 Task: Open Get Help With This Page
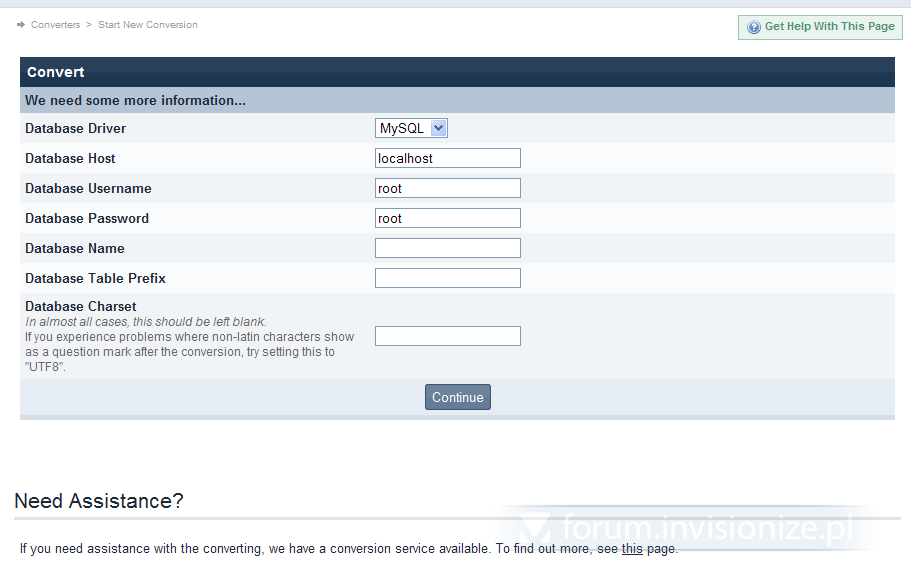pyautogui.click(x=829, y=27)
